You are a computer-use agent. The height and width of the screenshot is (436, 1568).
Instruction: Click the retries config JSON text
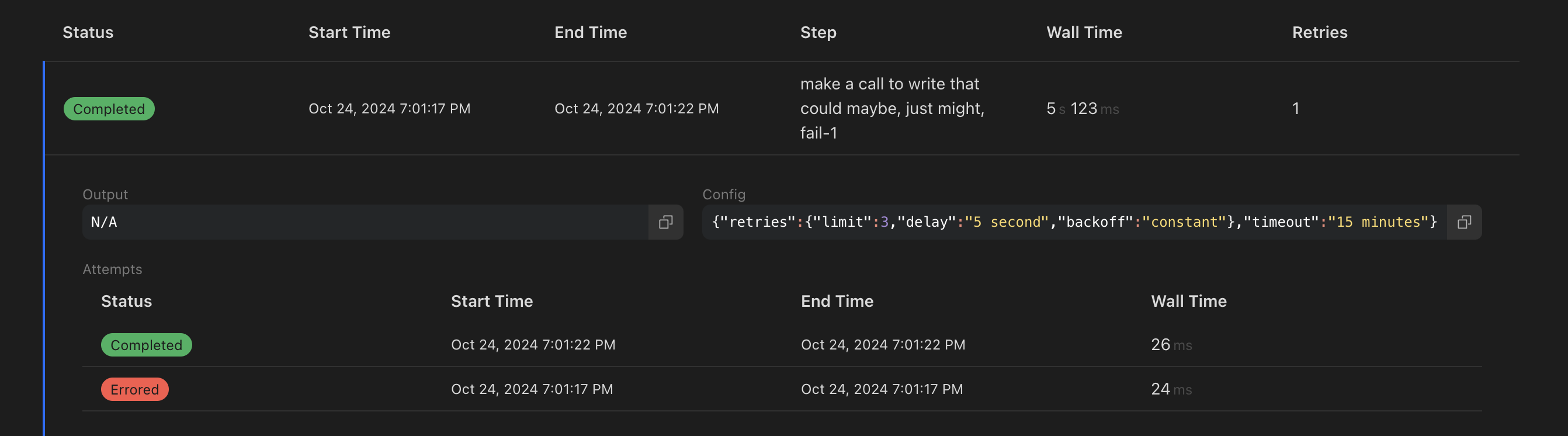1074,222
